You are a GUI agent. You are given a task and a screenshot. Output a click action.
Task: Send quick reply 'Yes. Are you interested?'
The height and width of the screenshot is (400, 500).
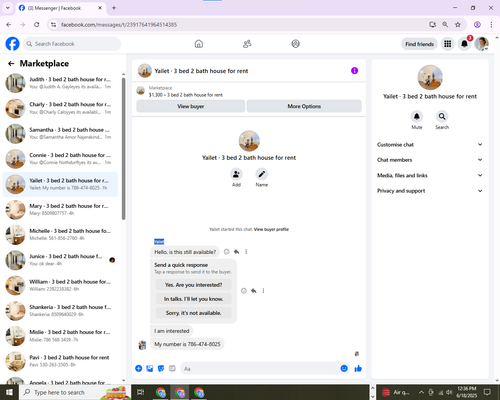[193, 285]
